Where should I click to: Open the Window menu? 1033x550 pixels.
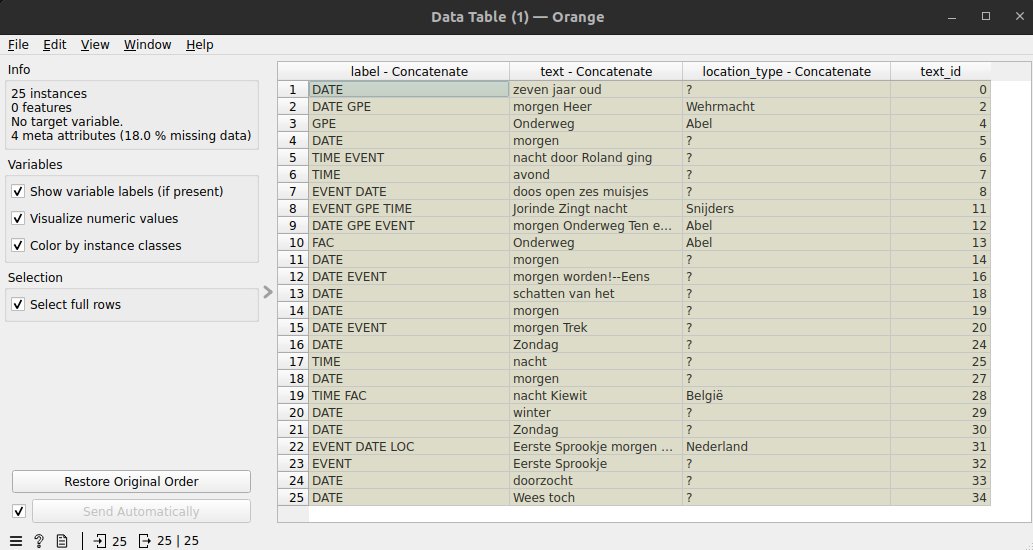tap(148, 45)
